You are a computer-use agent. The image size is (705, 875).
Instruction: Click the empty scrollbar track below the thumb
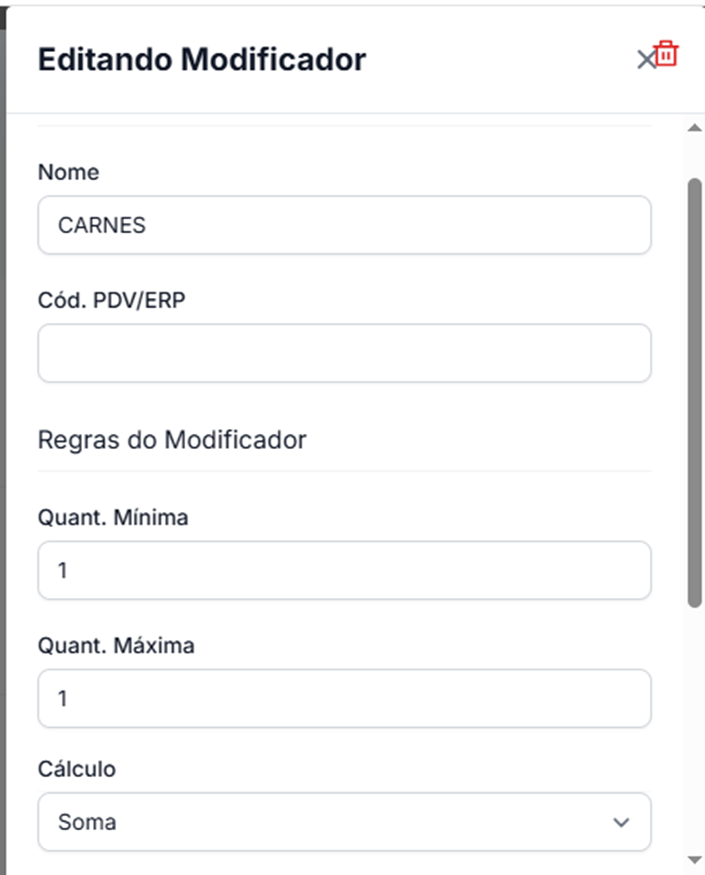click(695, 730)
